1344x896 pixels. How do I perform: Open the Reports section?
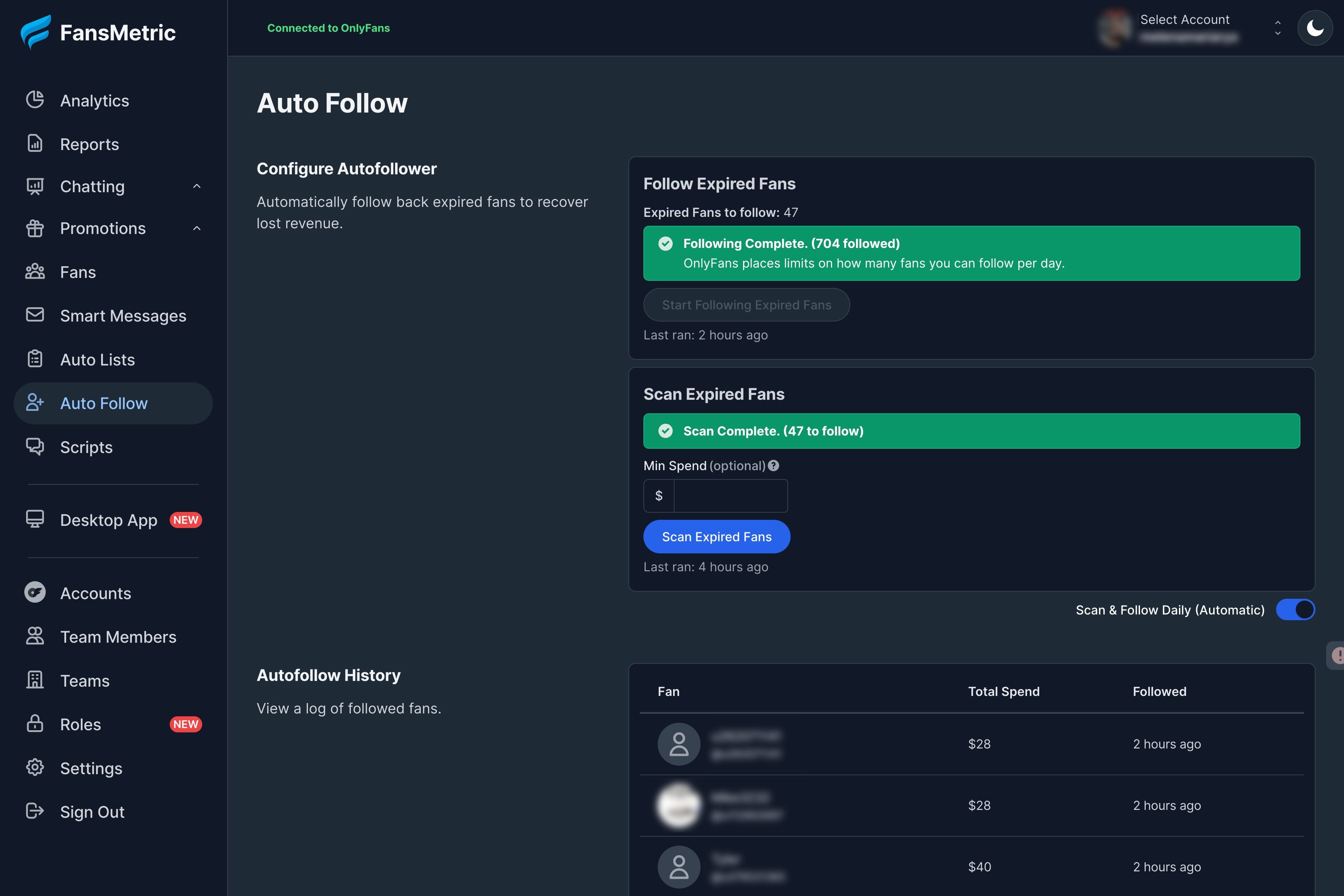(113, 144)
